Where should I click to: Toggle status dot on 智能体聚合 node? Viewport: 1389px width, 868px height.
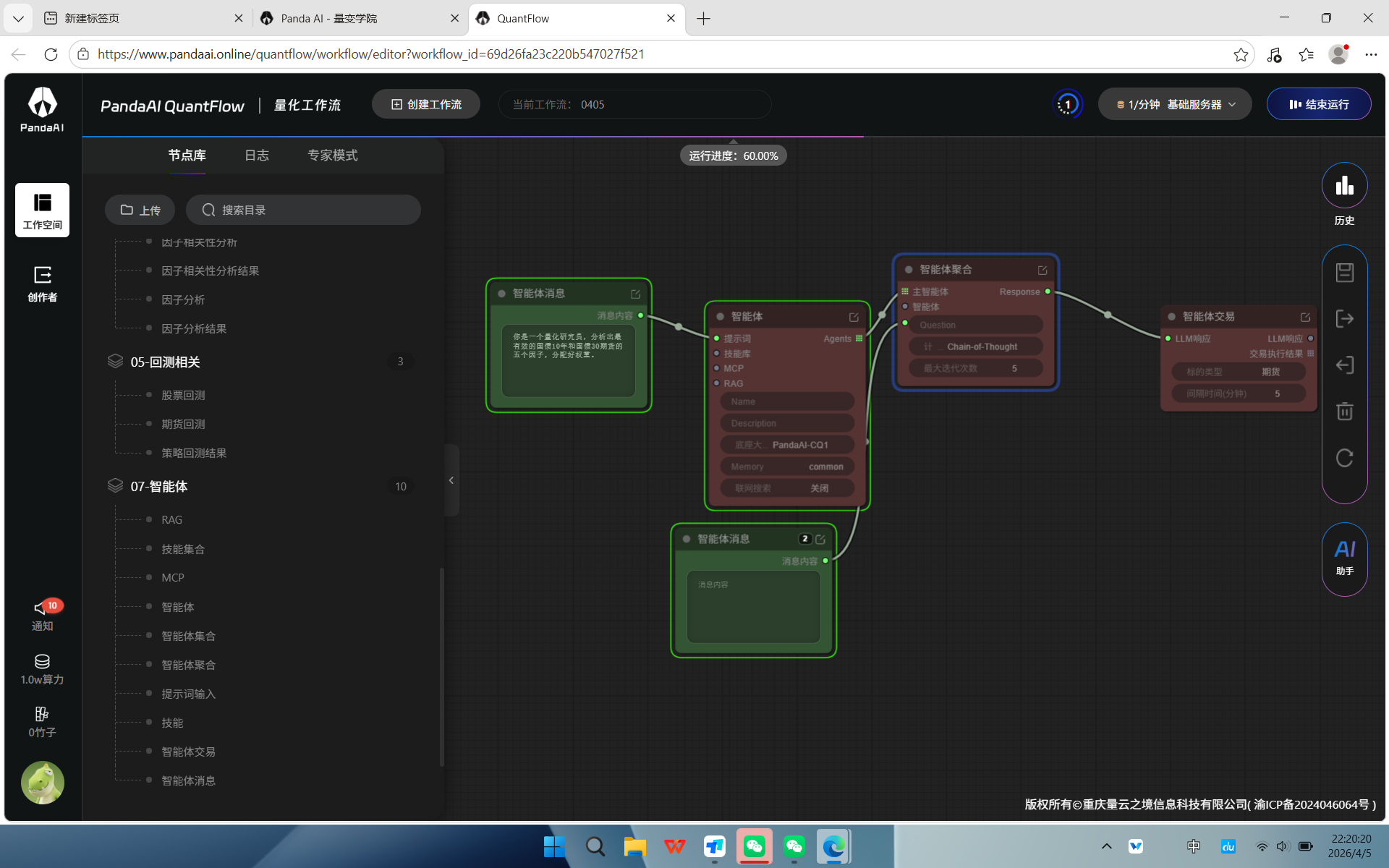click(x=909, y=270)
